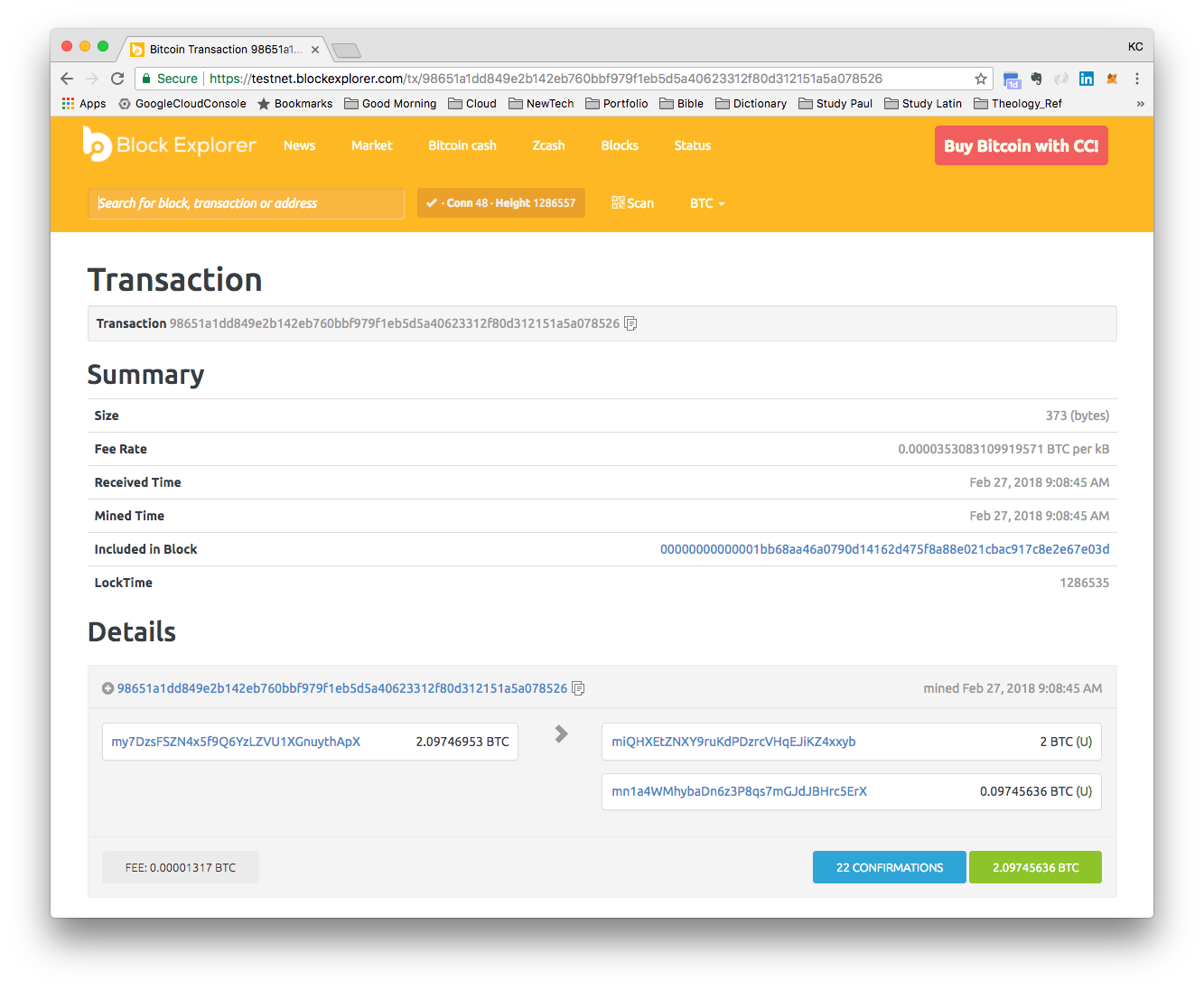
Task: Open the QR code Scan tool
Action: (632, 202)
